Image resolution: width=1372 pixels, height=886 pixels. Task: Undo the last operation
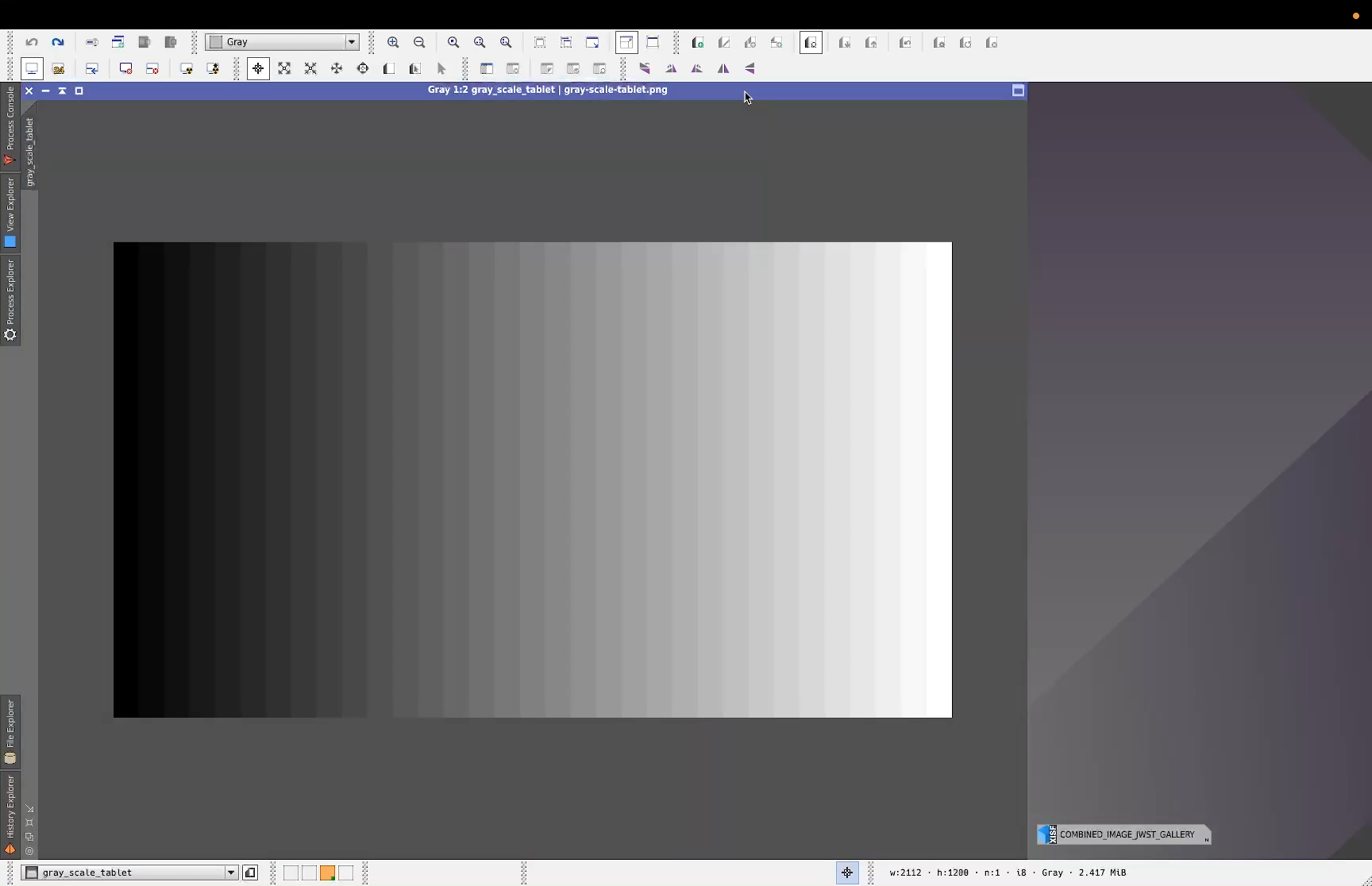coord(32,42)
